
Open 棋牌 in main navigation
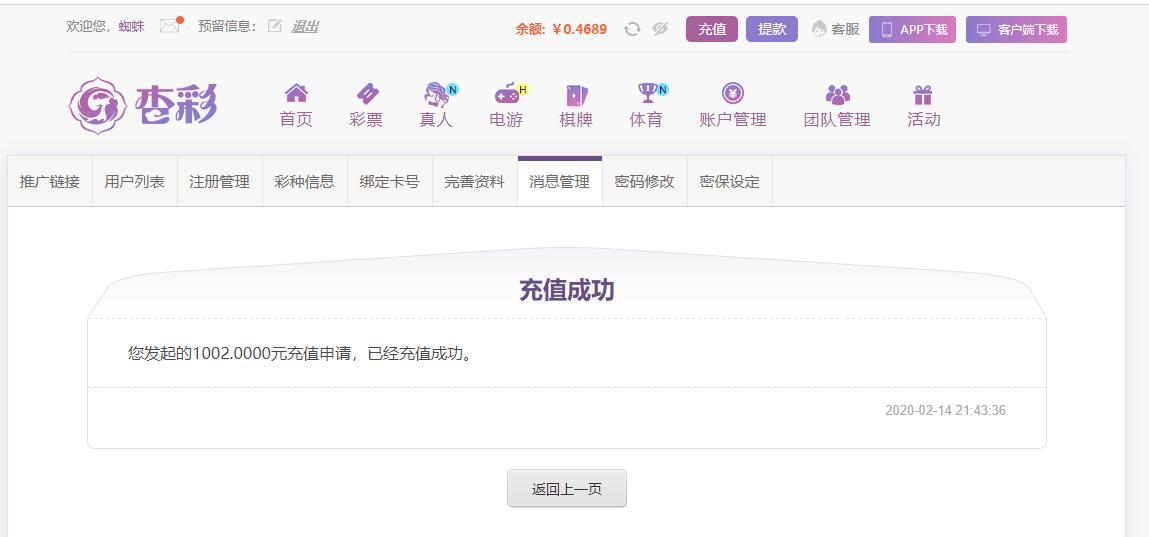(x=576, y=119)
